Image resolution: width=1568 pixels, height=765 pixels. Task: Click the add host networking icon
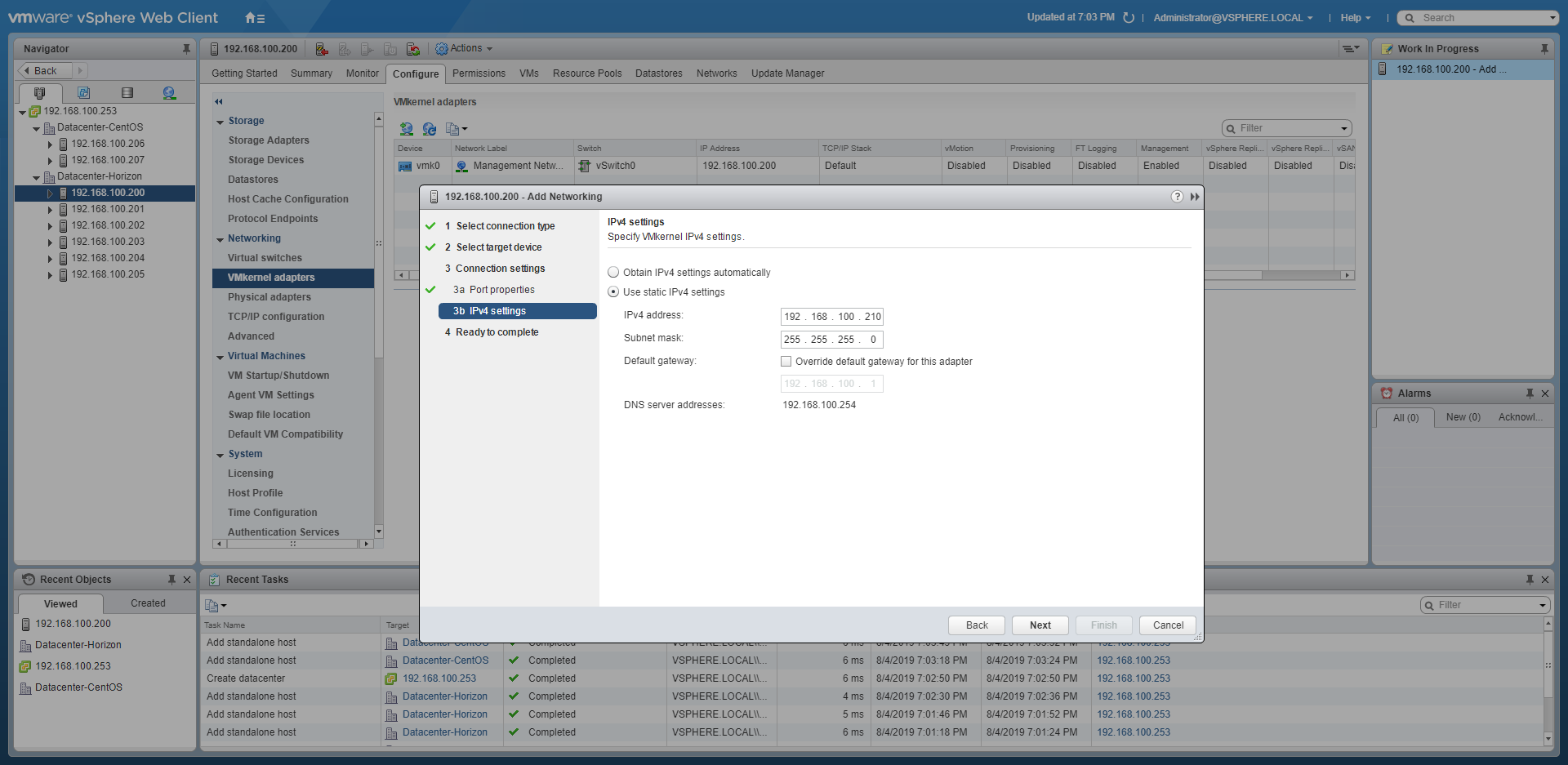406,129
